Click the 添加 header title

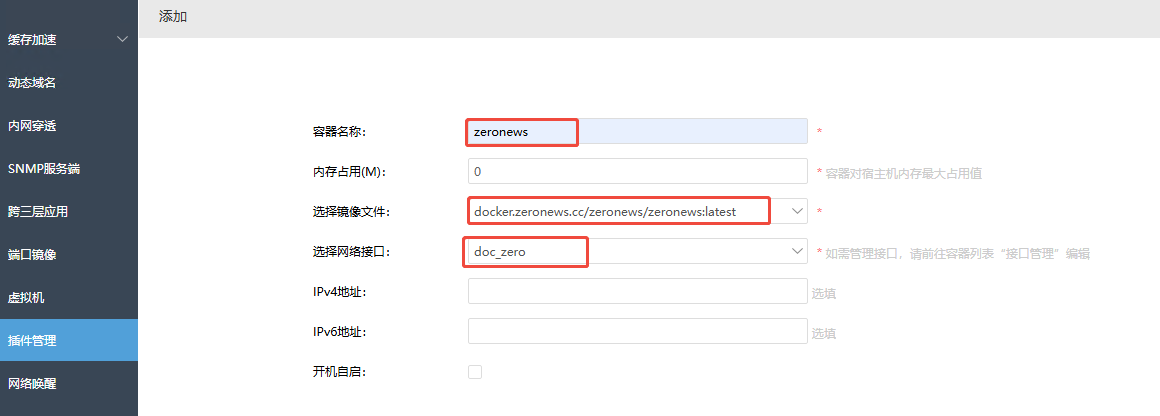pos(172,16)
